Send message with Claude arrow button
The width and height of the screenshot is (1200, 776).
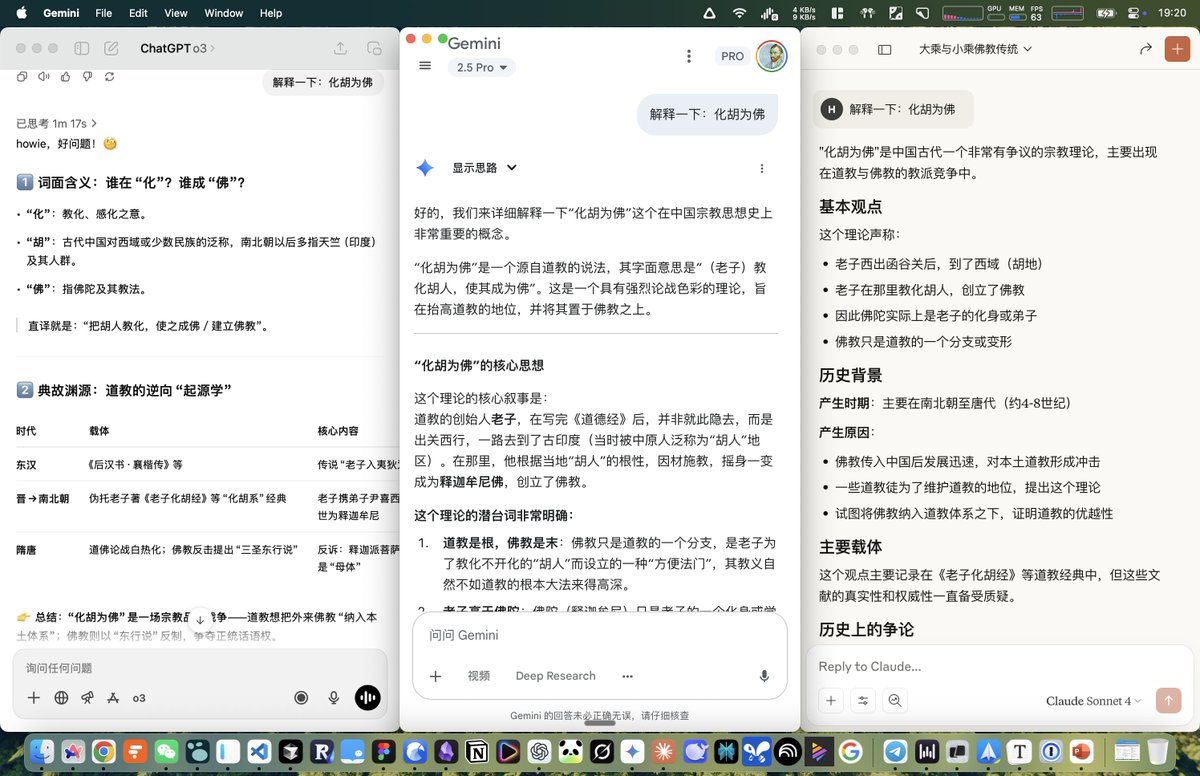[x=1168, y=701]
